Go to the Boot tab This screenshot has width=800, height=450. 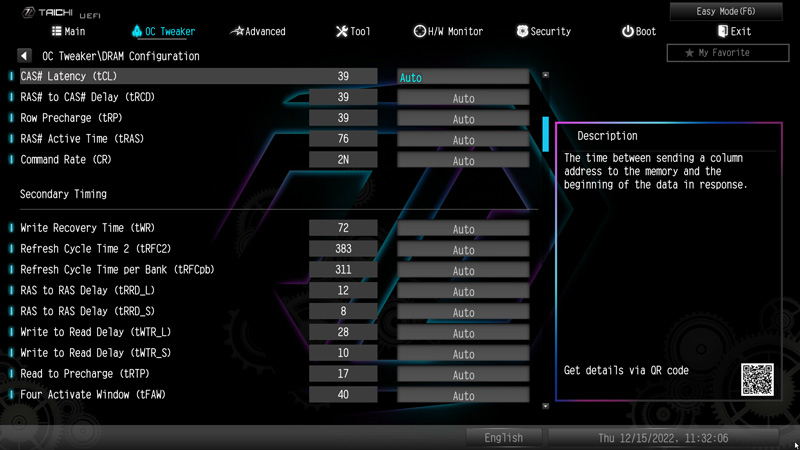point(639,32)
